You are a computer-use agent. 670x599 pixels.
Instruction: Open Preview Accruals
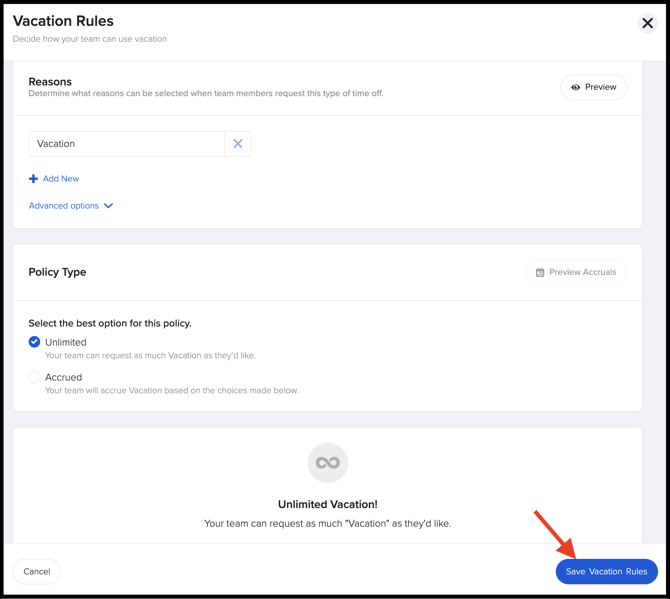576,272
